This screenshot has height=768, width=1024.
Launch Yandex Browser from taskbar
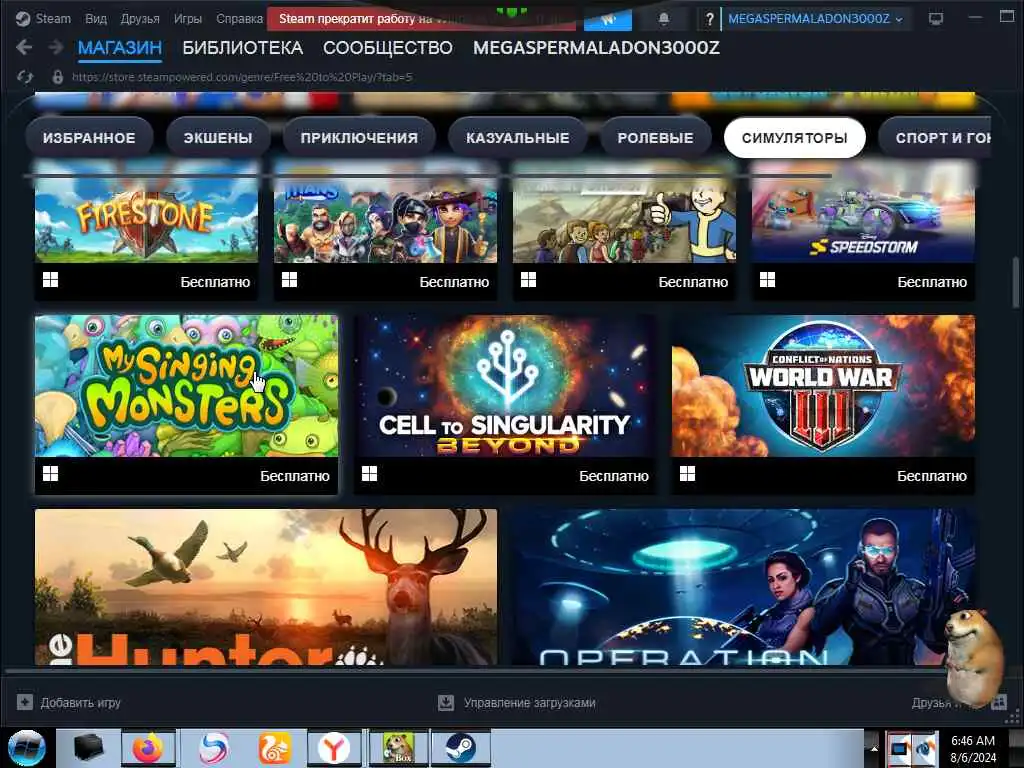[x=334, y=748]
